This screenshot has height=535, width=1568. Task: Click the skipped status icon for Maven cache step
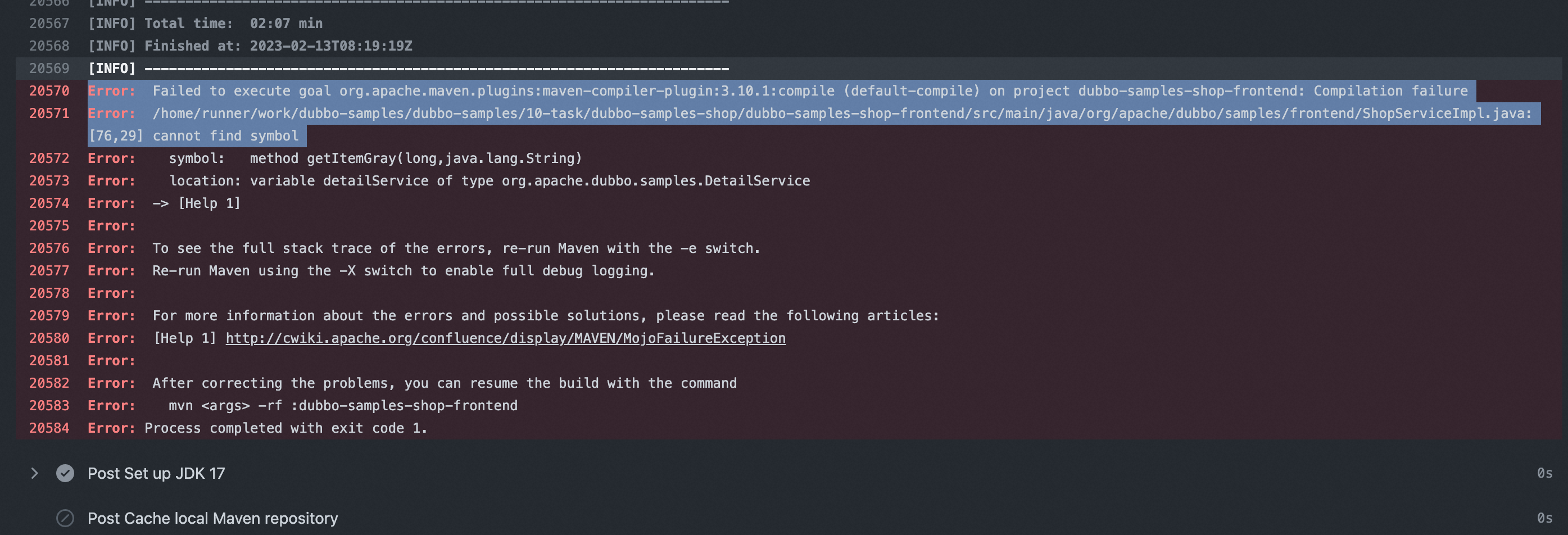[x=65, y=518]
